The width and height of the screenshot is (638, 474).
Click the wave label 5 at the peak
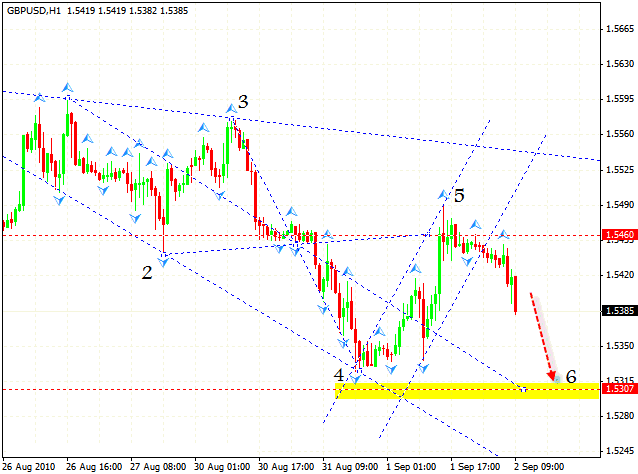tap(459, 196)
